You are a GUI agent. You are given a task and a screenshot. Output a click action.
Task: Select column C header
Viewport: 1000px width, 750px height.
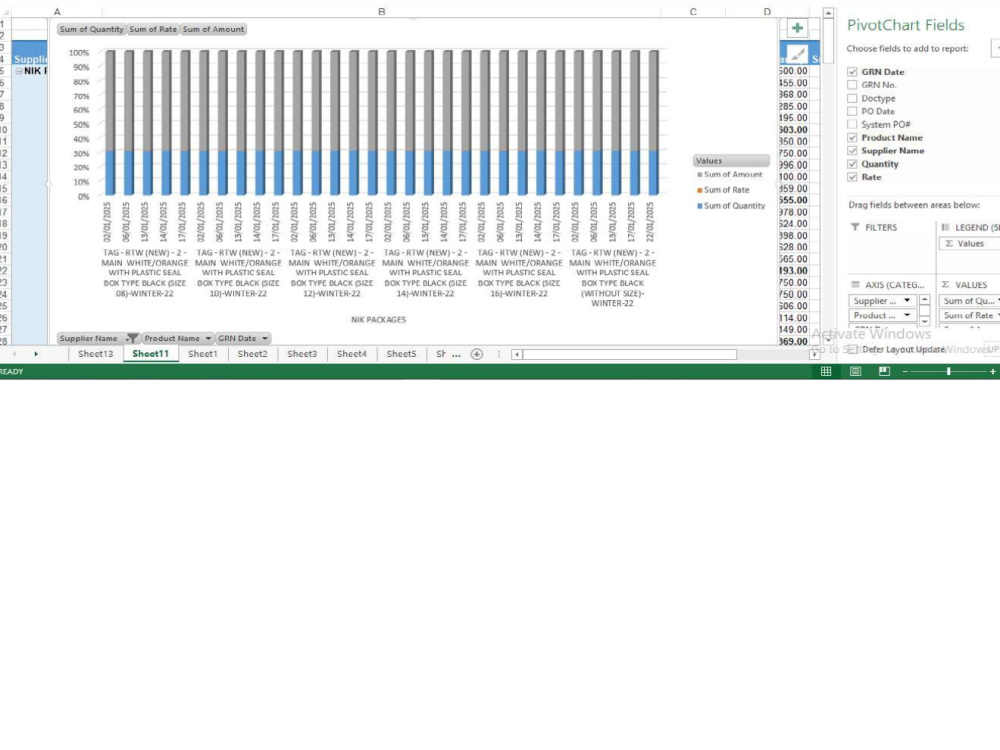coord(693,11)
